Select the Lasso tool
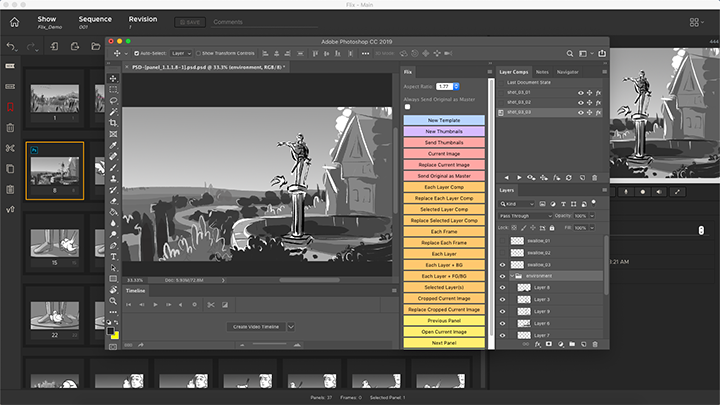Viewport: 720px width, 405px height. [x=113, y=99]
